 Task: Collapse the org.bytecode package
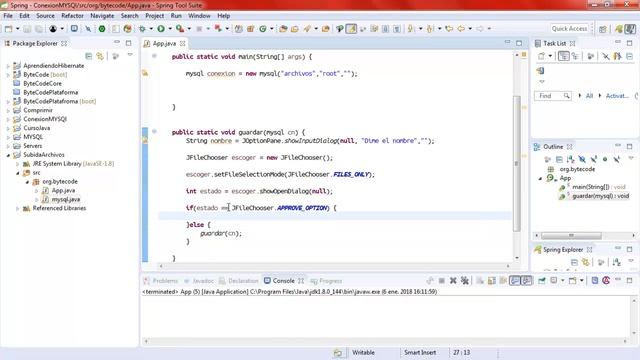click(27, 182)
